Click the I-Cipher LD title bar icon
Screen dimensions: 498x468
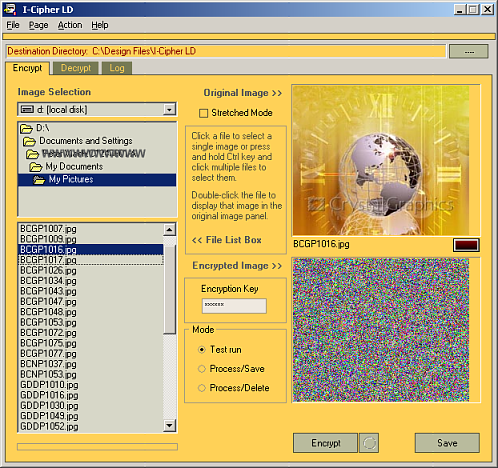pos(10,9)
